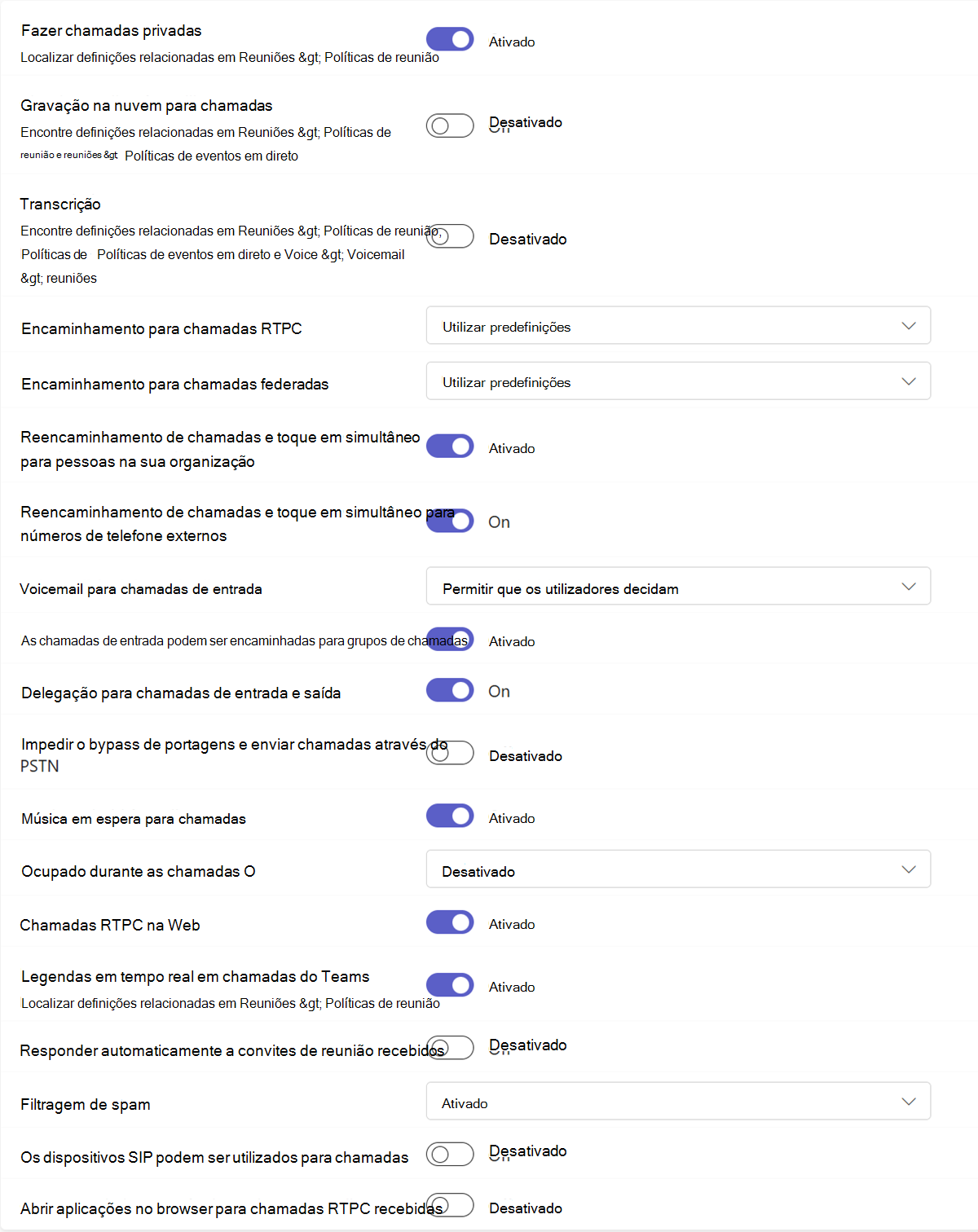978x1232 pixels.
Task: Open Encaminhamento para chamadas RTPC dropdown
Action: tap(678, 326)
